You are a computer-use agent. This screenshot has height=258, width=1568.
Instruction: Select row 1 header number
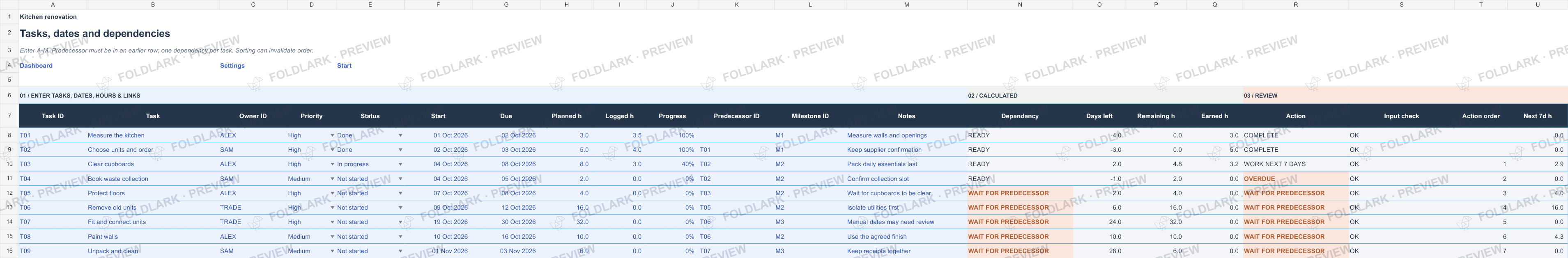tap(9, 17)
